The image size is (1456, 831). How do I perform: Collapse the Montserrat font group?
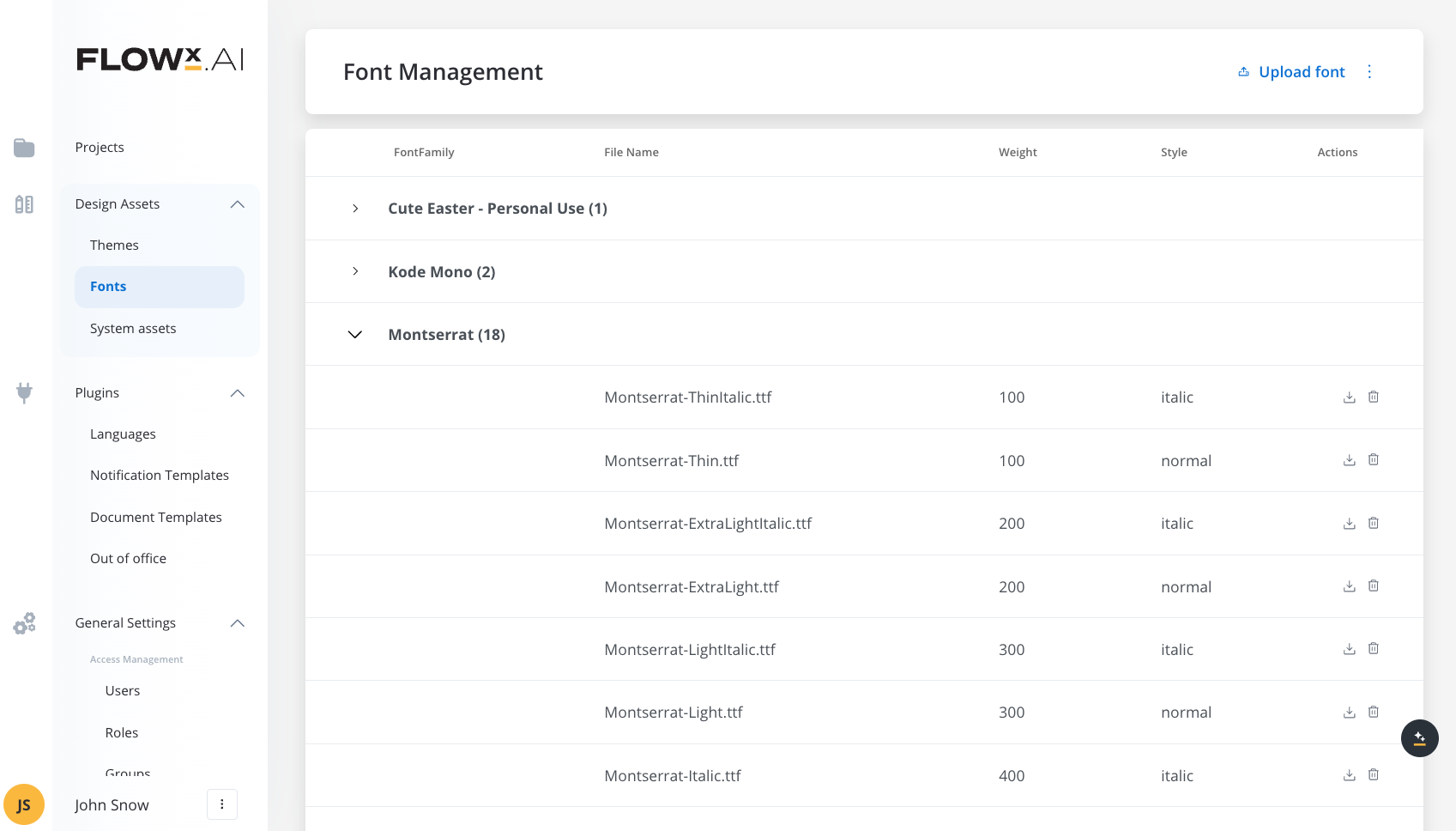click(354, 335)
